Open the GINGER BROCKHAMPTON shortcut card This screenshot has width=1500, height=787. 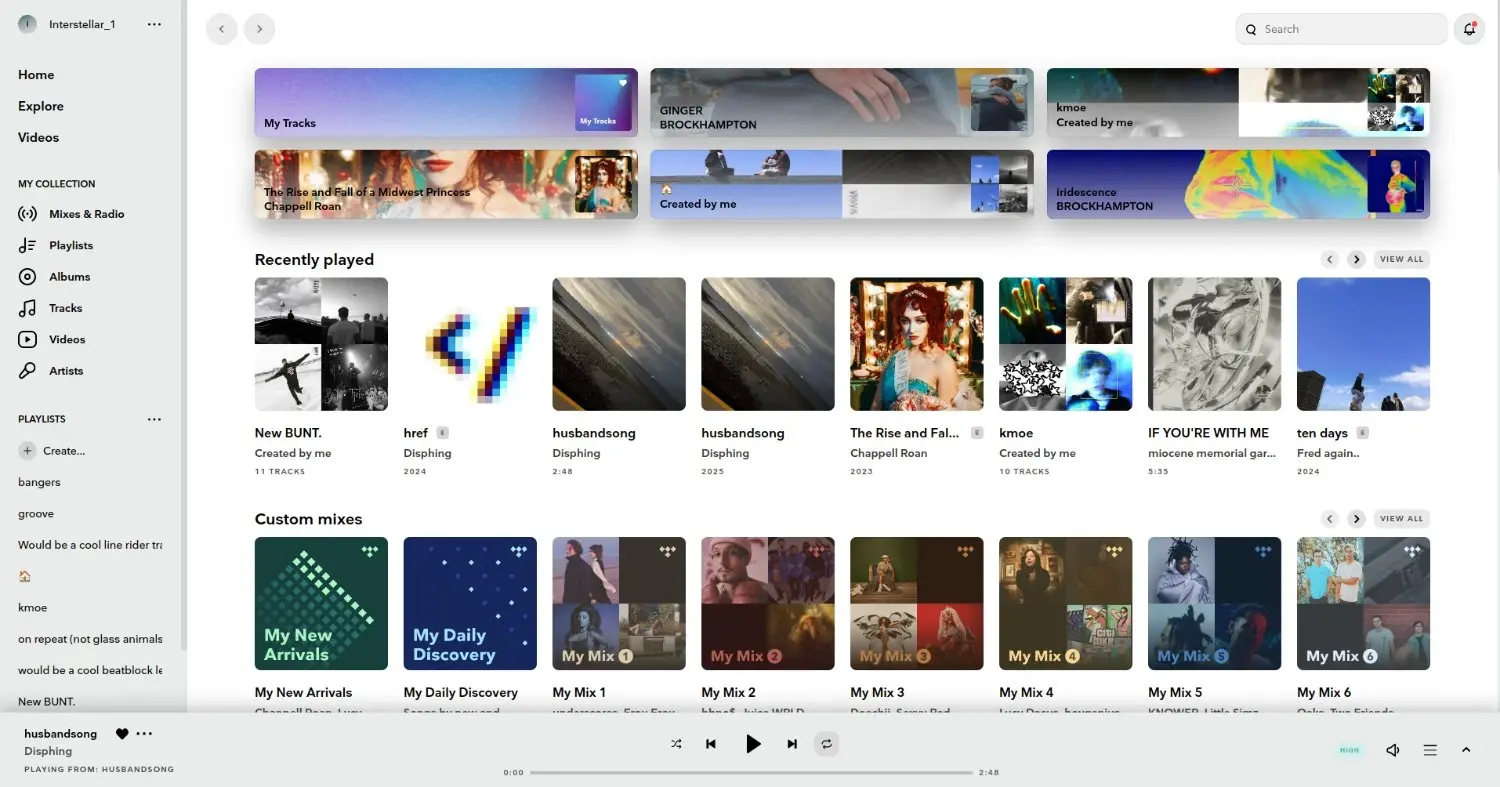(x=842, y=102)
